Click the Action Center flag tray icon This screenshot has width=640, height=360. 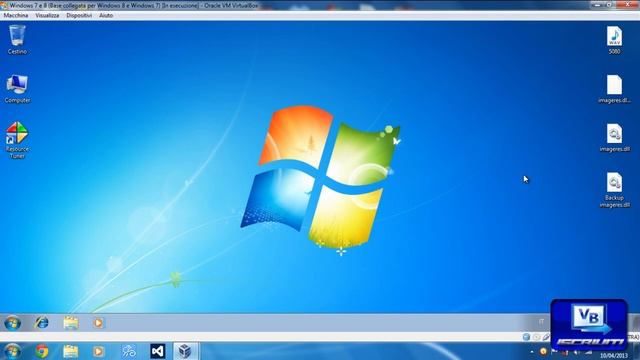(x=554, y=351)
